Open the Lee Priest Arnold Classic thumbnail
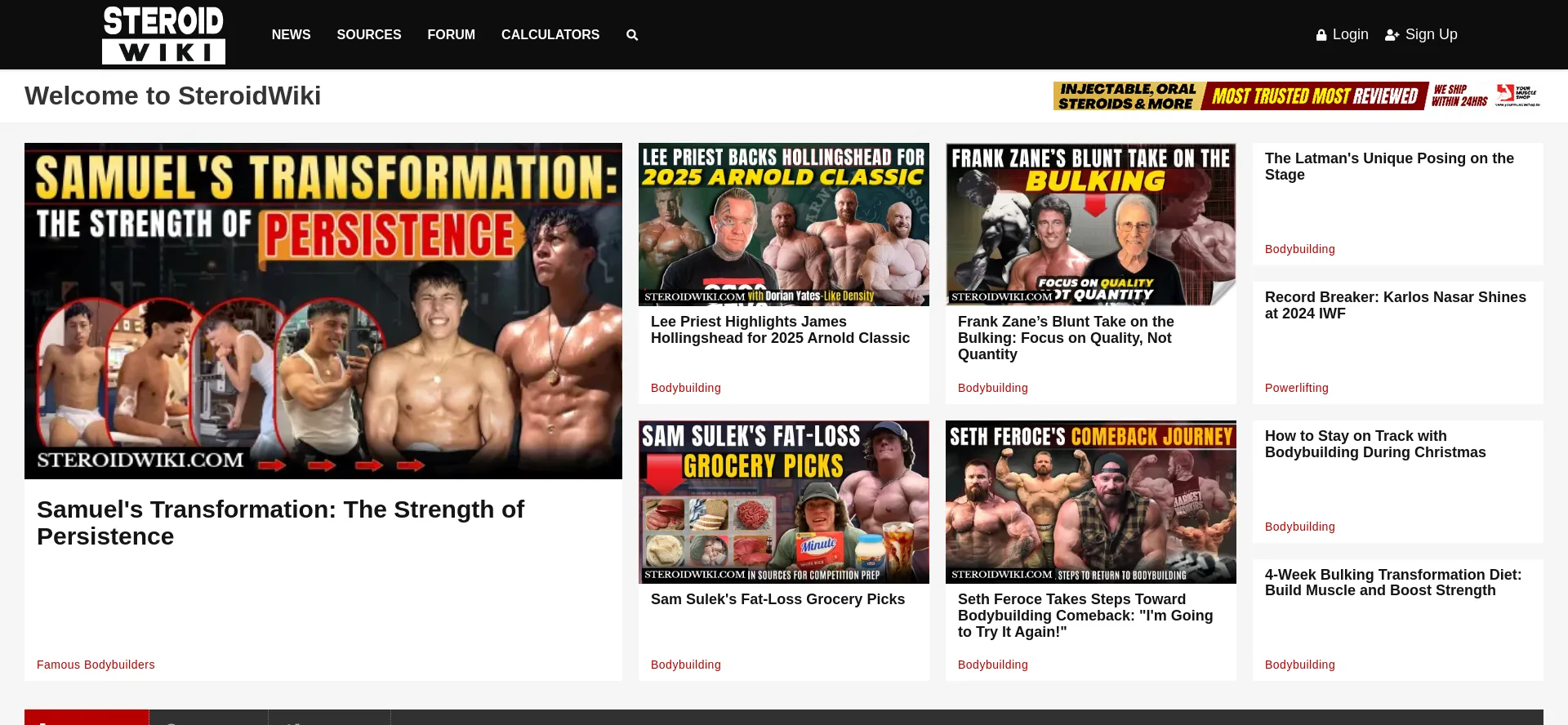This screenshot has width=1568, height=725. click(x=783, y=225)
